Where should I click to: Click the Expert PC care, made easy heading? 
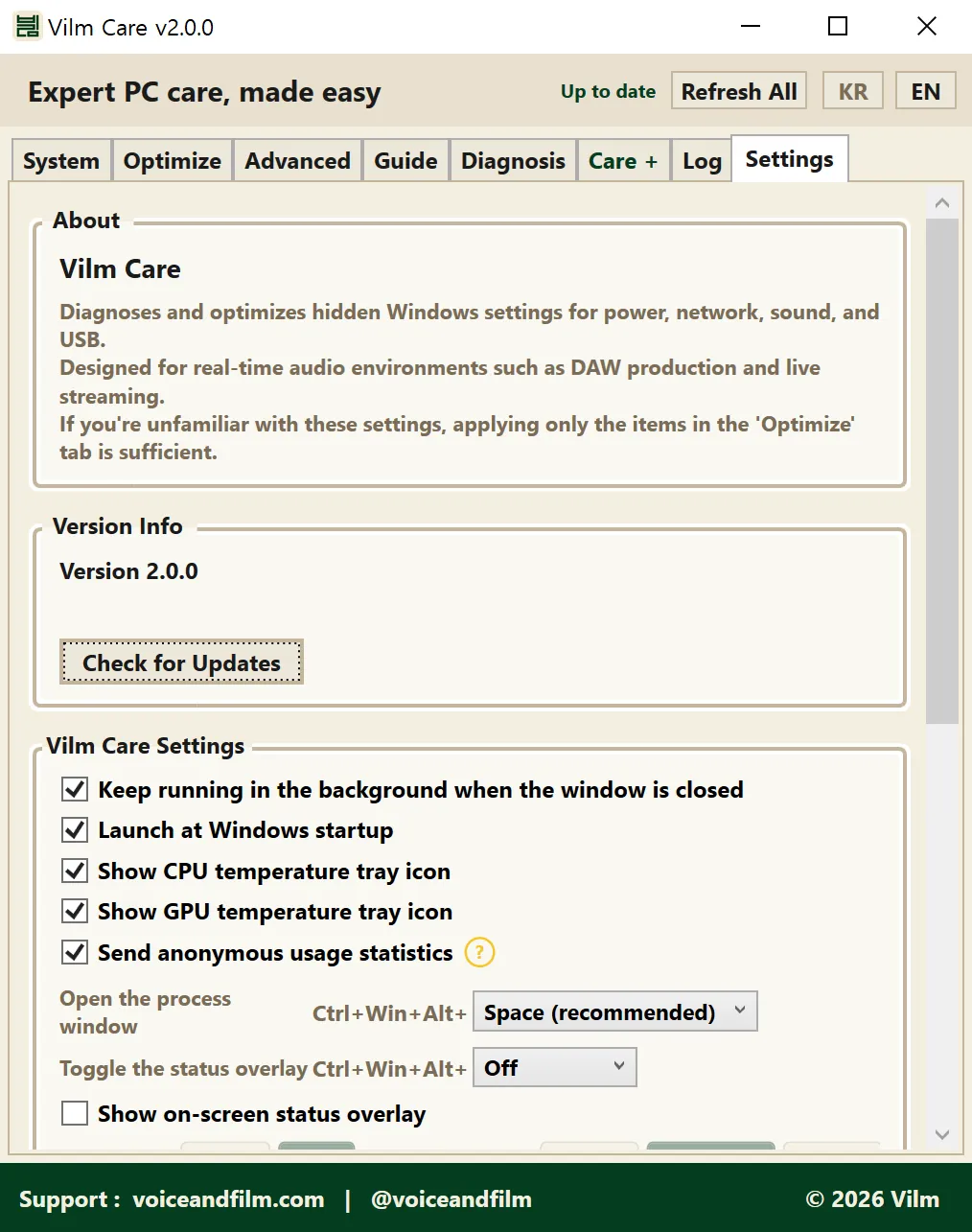pos(204,92)
